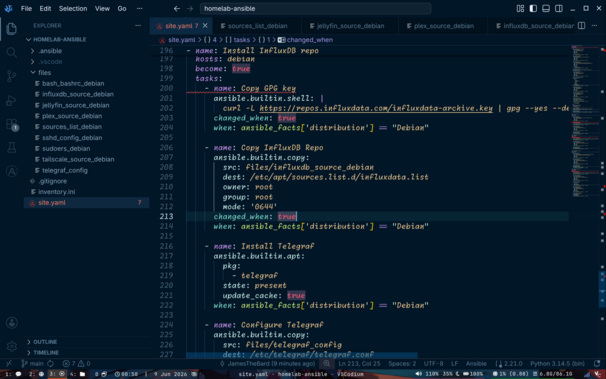606x379 pixels.
Task: Toggle the Secondary Side Bar
Action: point(558,8)
